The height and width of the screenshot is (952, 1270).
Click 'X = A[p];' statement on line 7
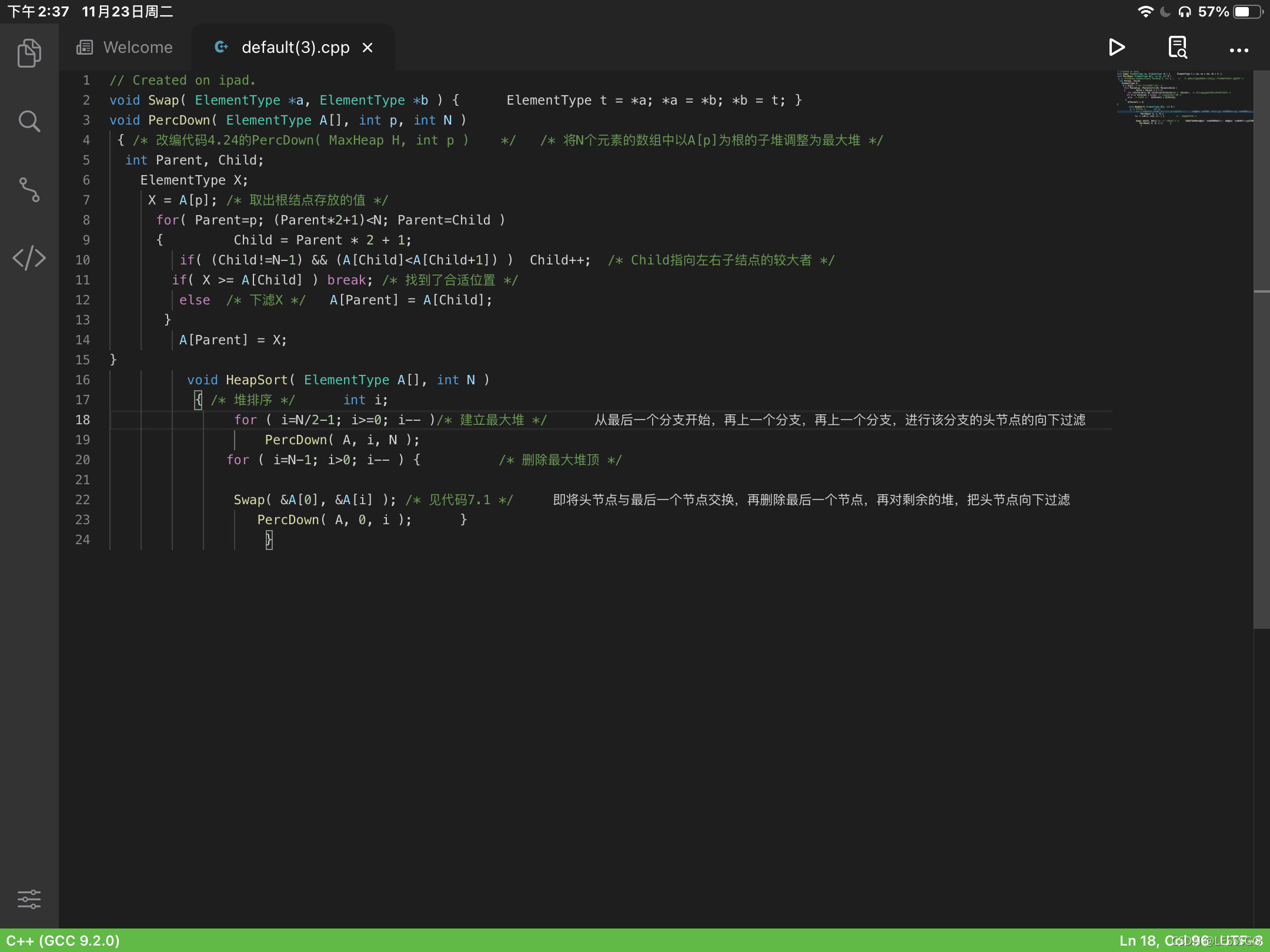(x=182, y=200)
